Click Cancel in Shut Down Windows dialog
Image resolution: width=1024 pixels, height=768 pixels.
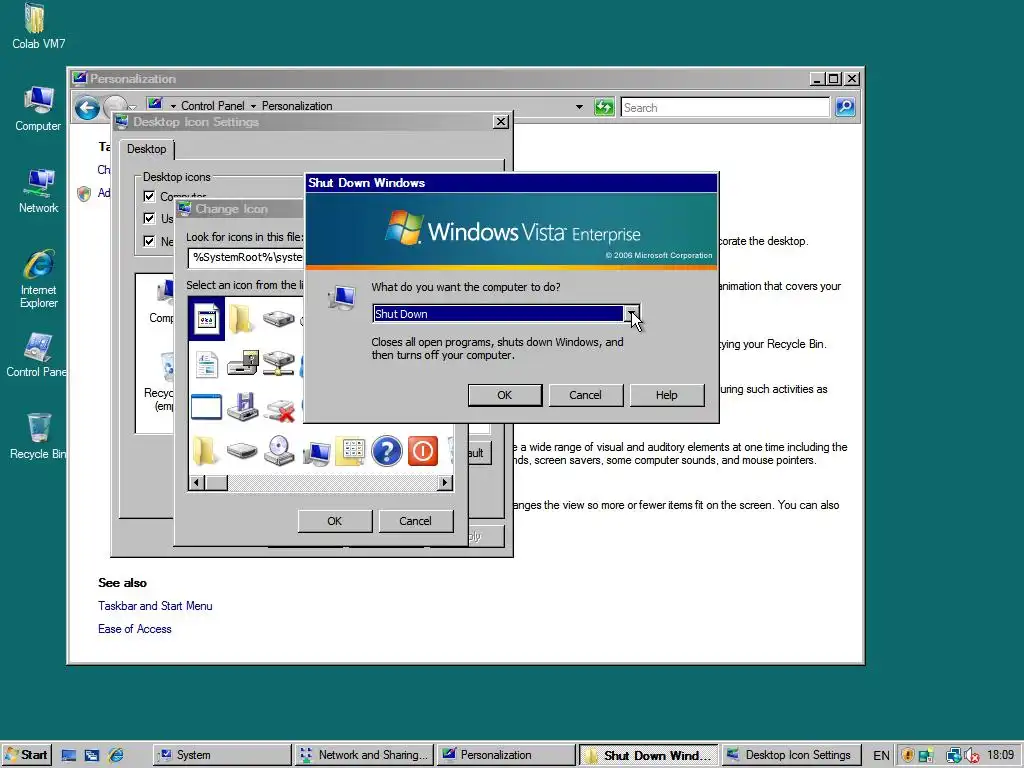(585, 395)
